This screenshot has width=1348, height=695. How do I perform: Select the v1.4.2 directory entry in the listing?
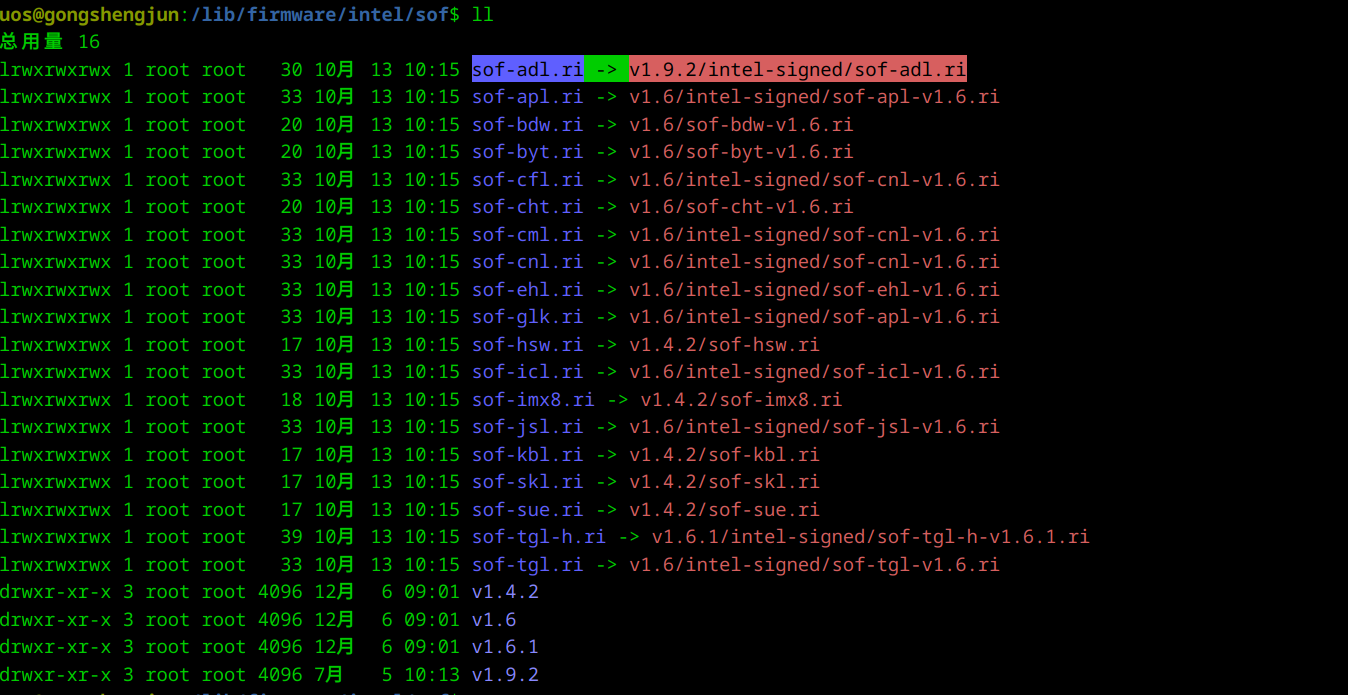[x=505, y=592]
